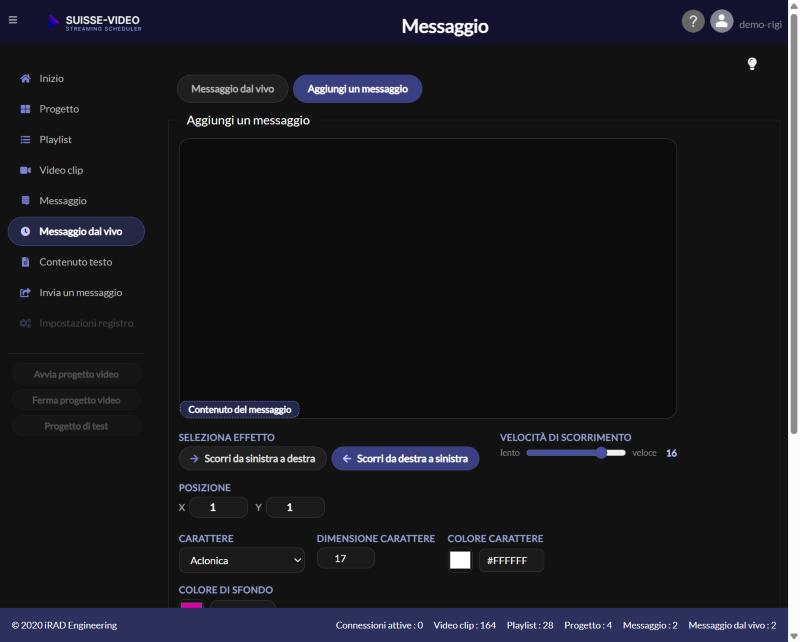Viewport: 800px width, 642px height.
Task: Select the Aggiungi un messaggio tab
Action: pos(357,89)
